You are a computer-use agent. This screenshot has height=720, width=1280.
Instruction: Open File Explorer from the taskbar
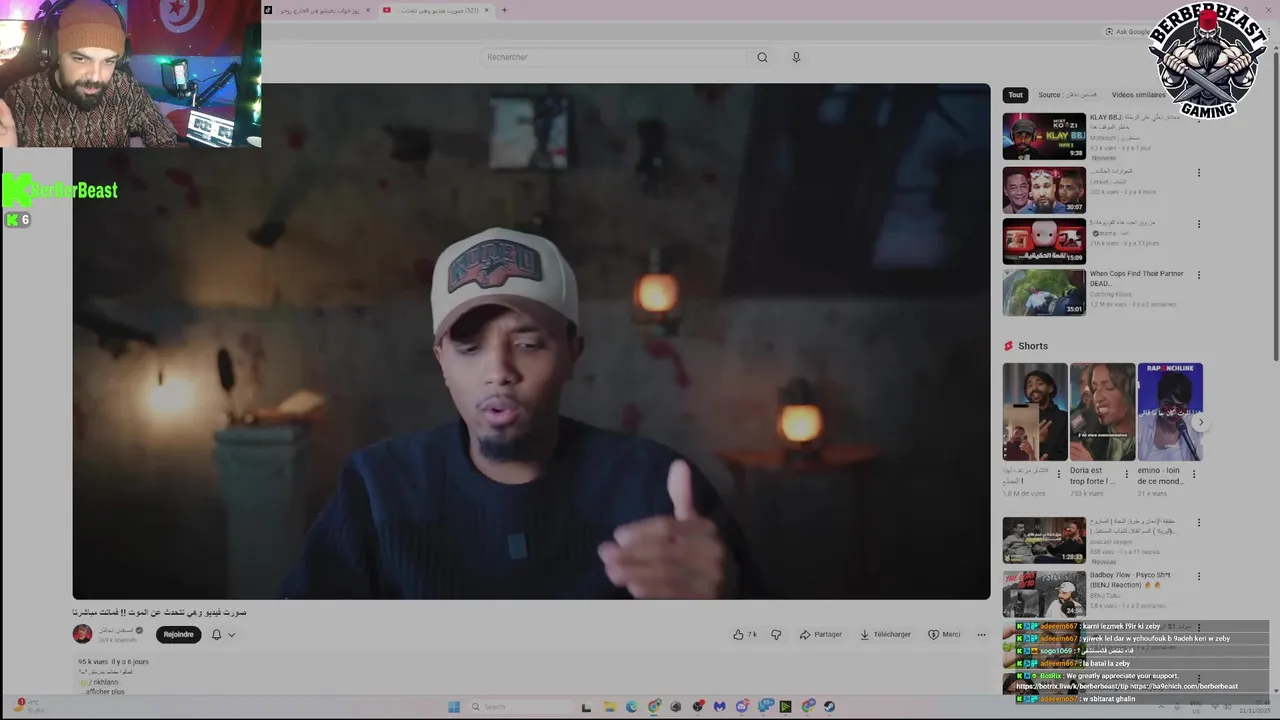pos(609,707)
